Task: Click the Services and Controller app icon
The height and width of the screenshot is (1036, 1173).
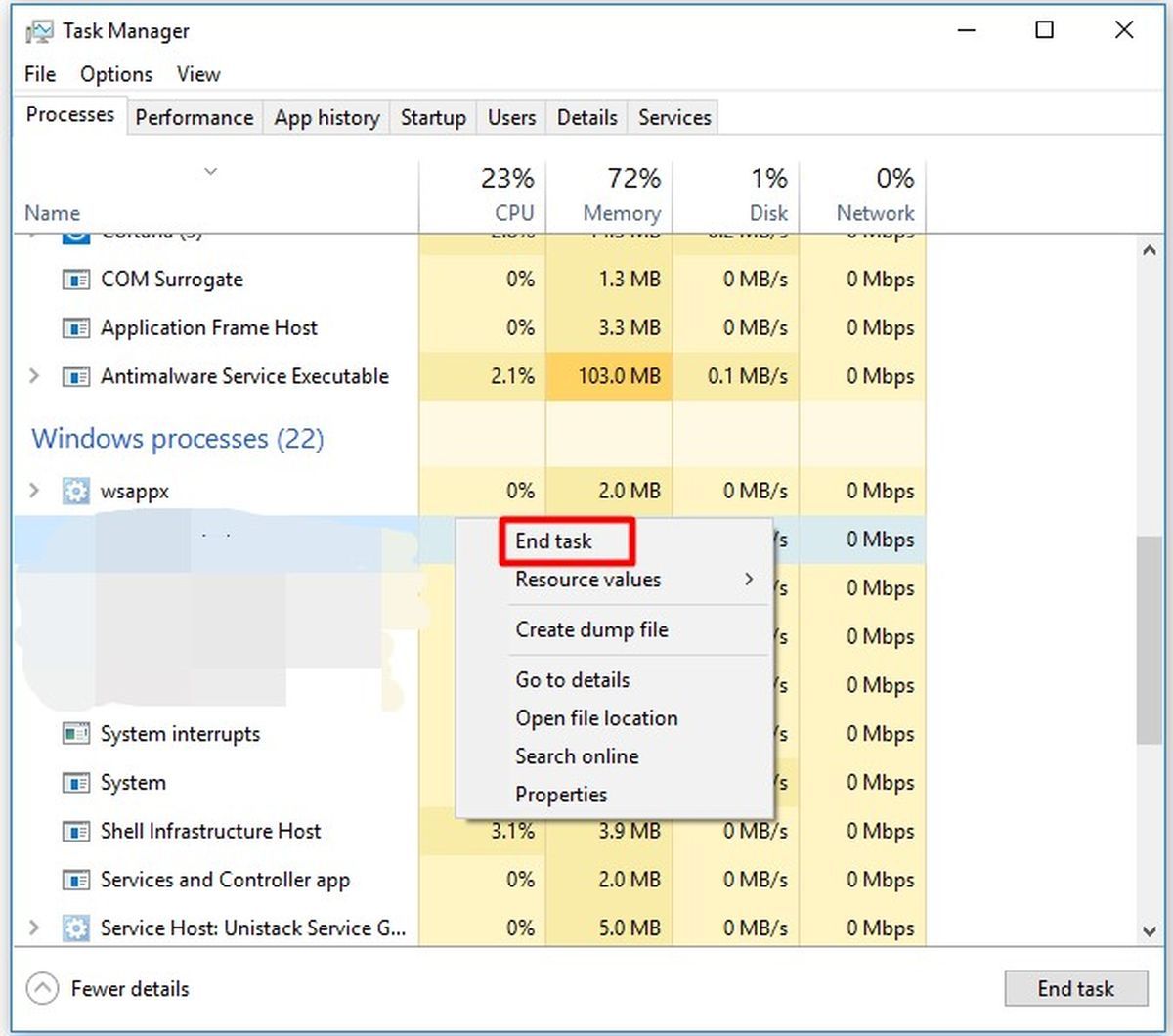Action: (76, 880)
